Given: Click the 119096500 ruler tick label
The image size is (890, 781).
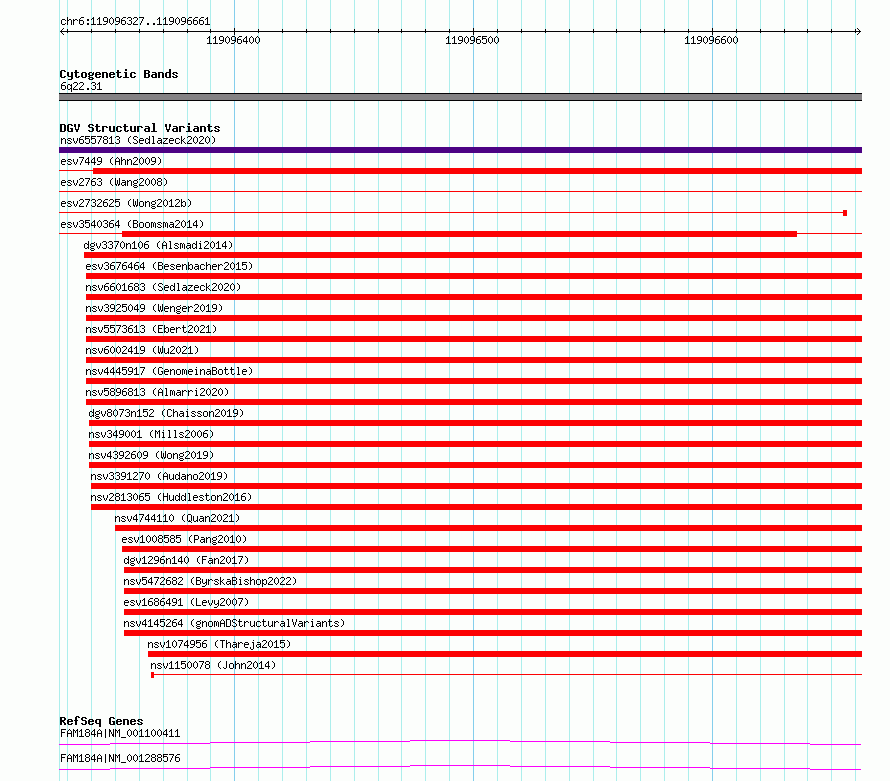Looking at the screenshot, I should 472,40.
